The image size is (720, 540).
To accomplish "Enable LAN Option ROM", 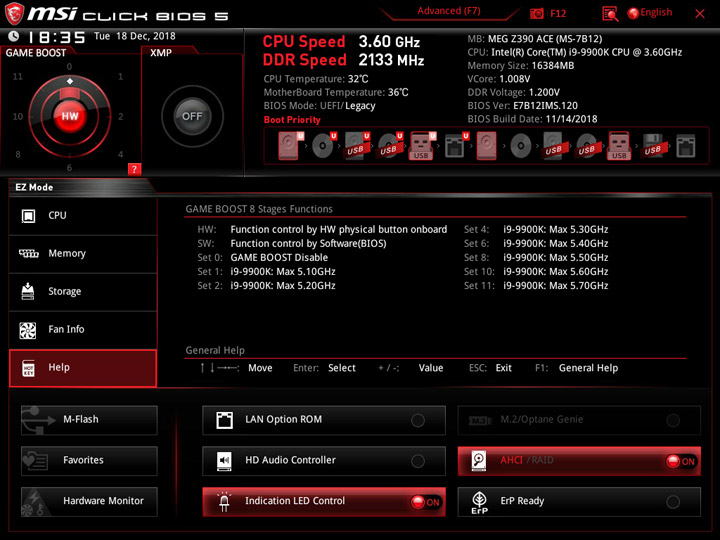I will [x=324, y=420].
